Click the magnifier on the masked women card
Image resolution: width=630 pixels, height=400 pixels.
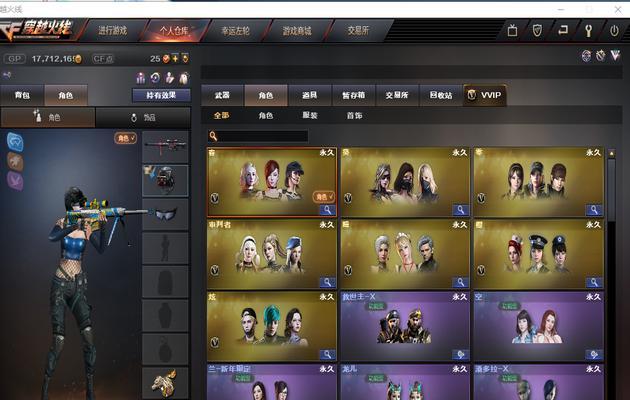(460, 210)
